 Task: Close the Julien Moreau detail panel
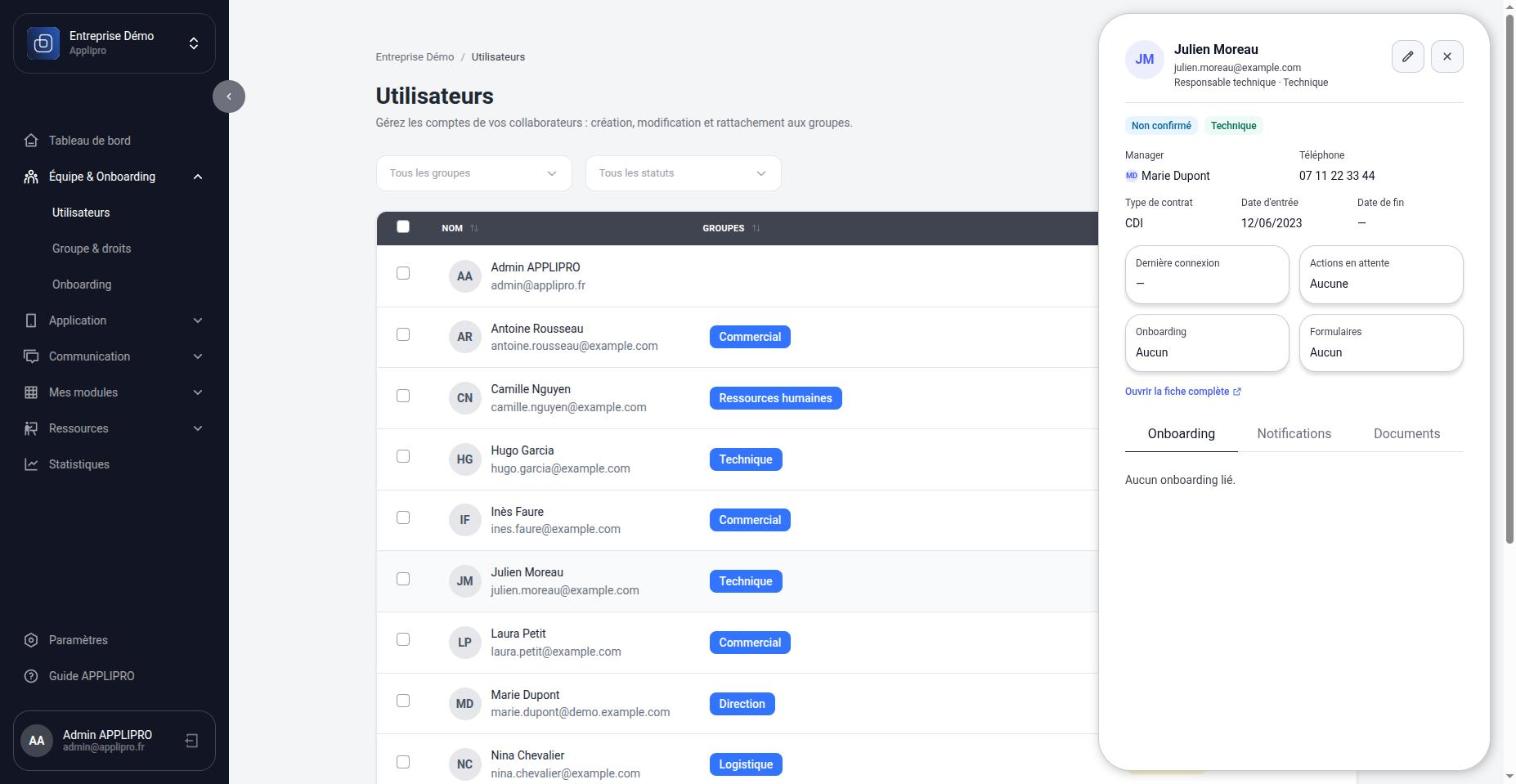[1447, 57]
